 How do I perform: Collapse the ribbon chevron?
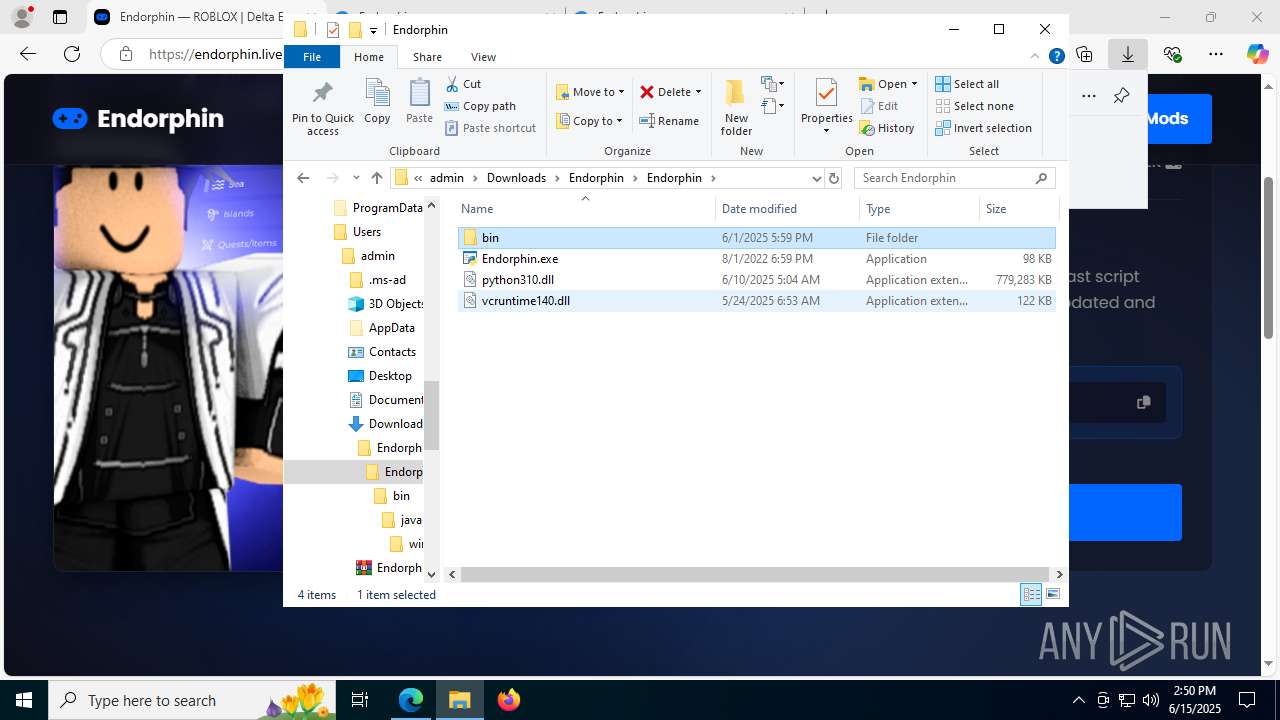[1035, 57]
